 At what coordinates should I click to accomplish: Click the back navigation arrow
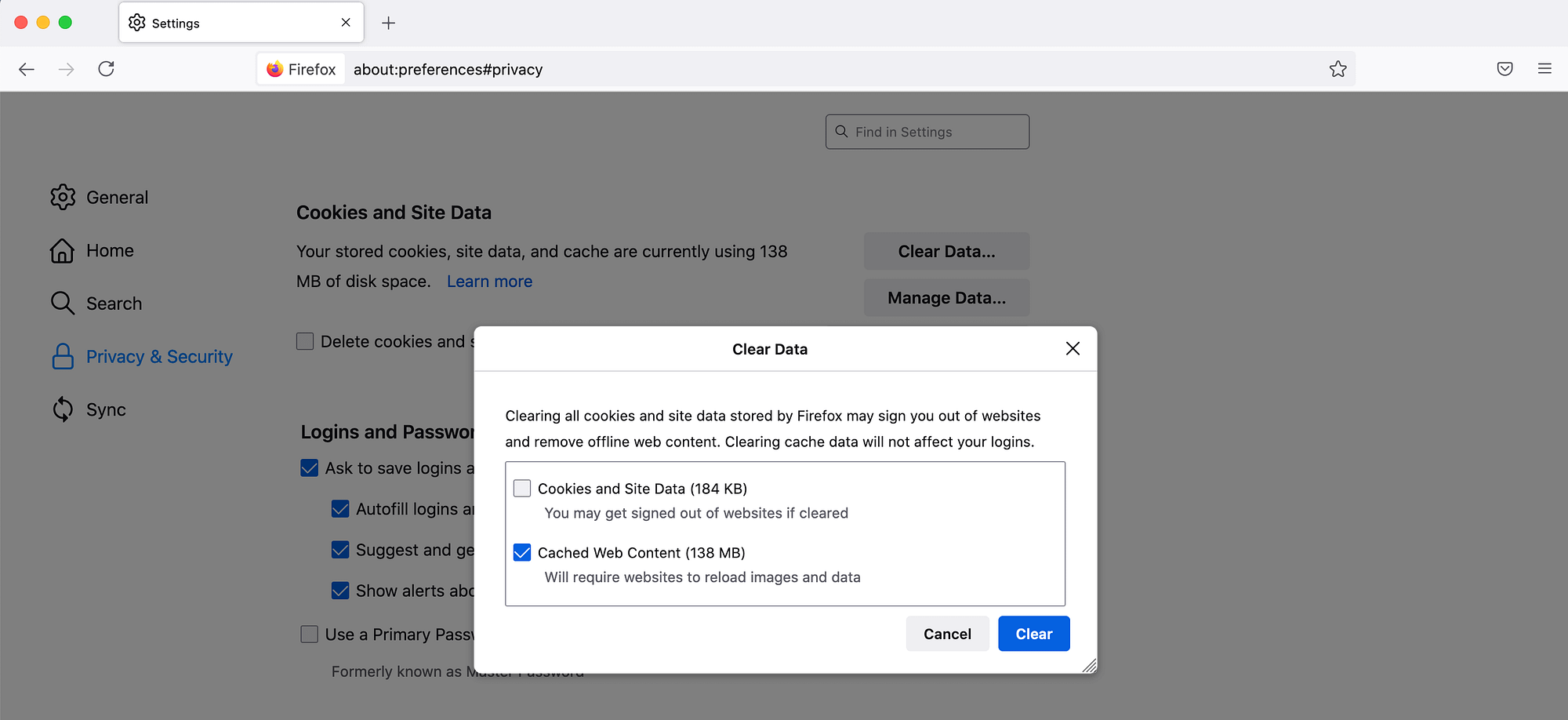click(27, 69)
